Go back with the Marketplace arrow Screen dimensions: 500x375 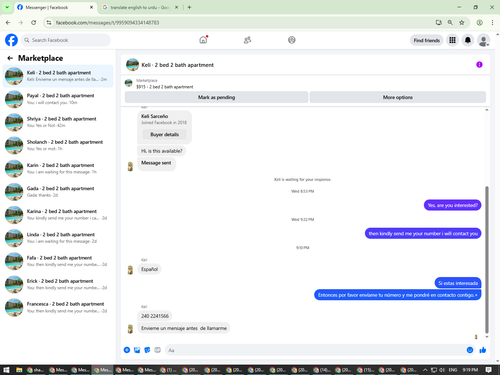[10, 58]
